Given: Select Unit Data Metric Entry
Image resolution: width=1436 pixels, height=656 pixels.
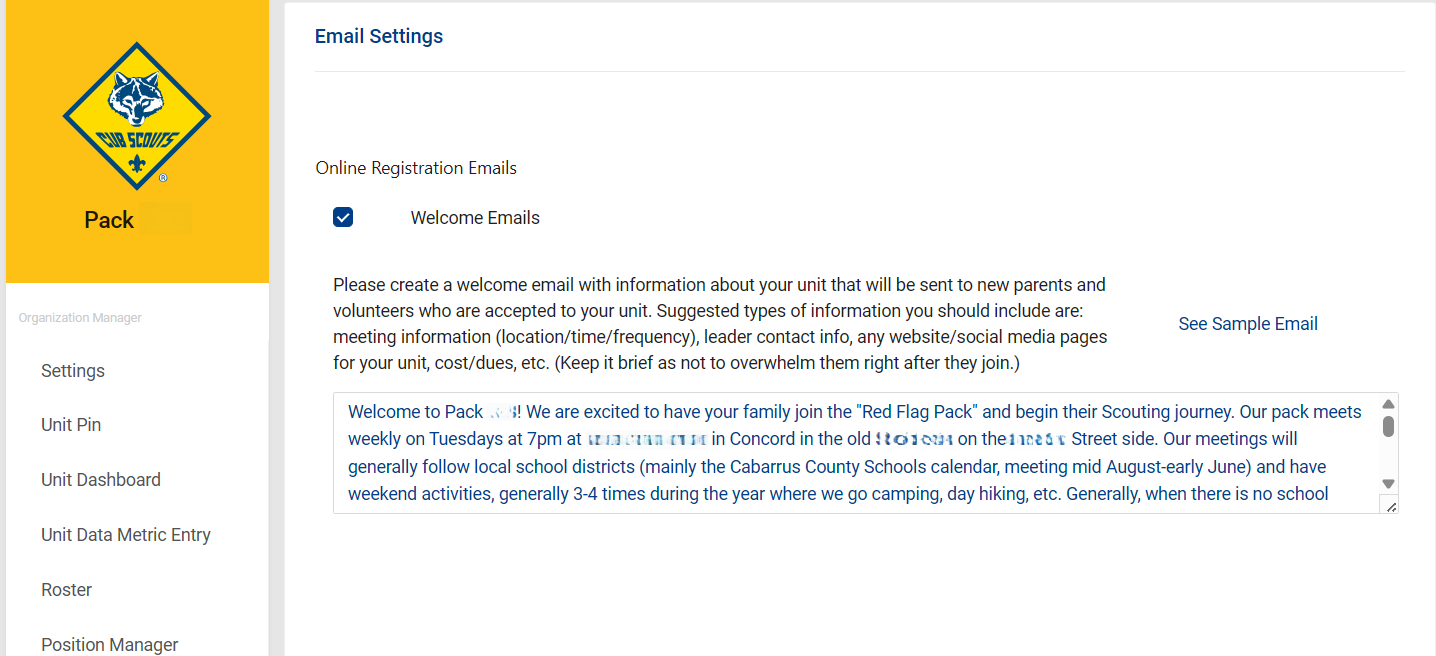Looking at the screenshot, I should 126,535.
